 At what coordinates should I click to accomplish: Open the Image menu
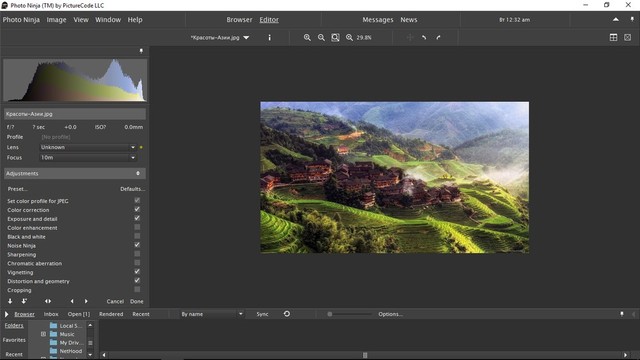click(56, 20)
